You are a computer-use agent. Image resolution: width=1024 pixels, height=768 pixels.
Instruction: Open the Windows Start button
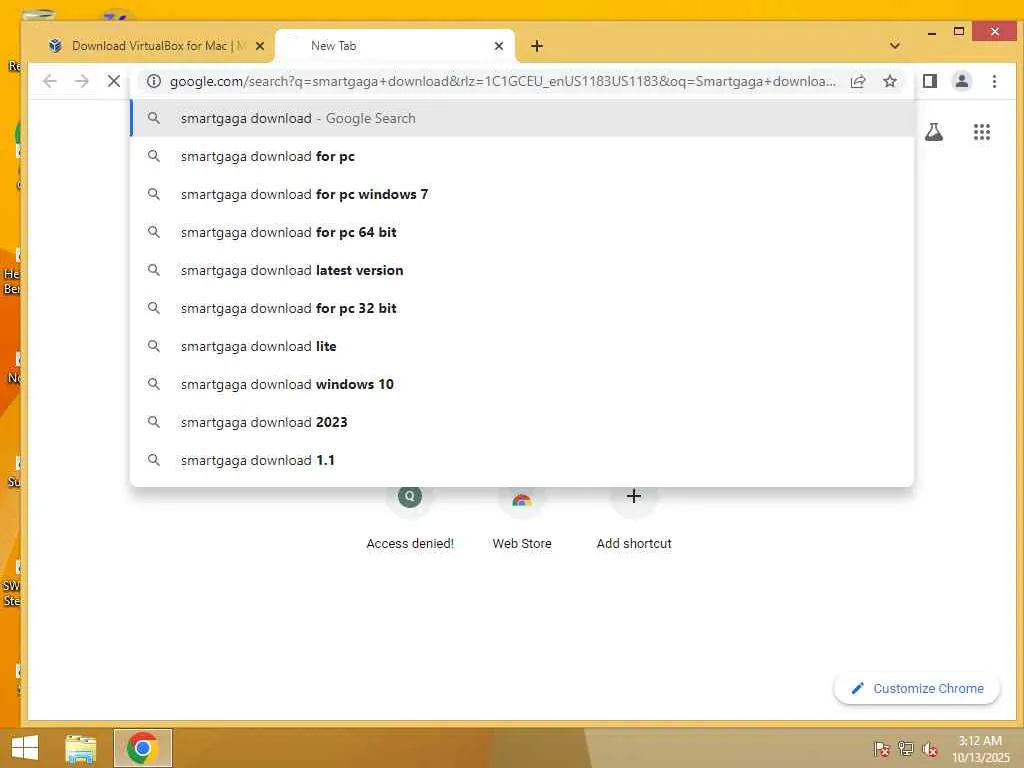pyautogui.click(x=25, y=748)
